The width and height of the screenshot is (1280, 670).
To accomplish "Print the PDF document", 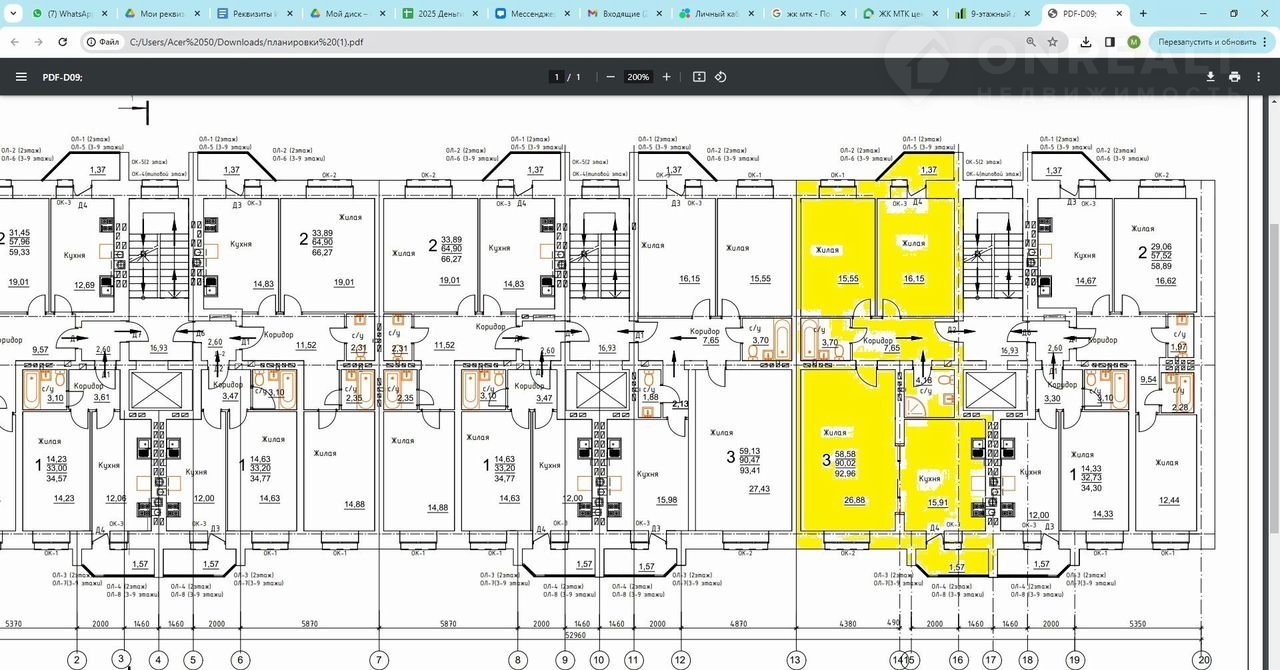I will point(1235,77).
